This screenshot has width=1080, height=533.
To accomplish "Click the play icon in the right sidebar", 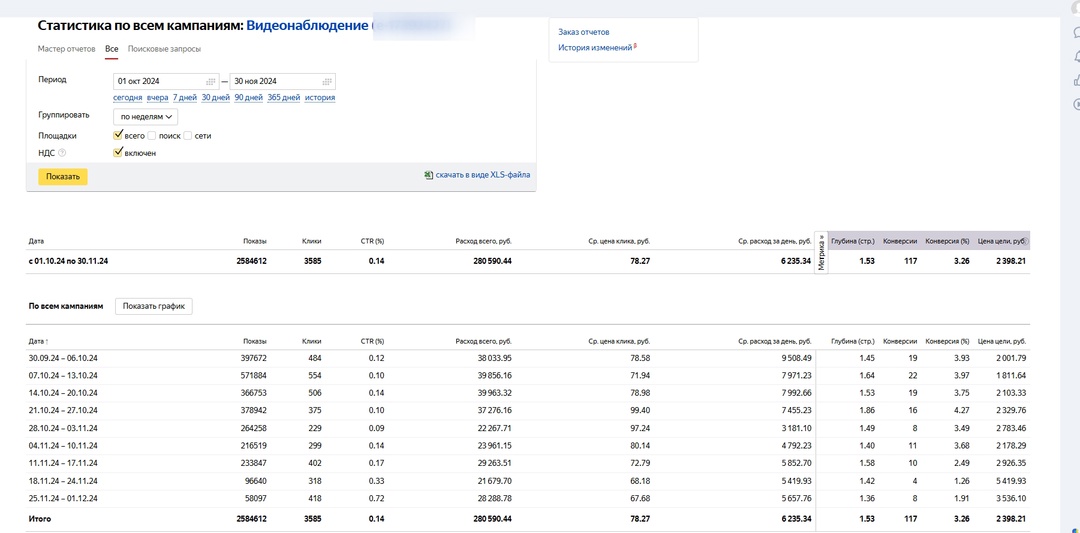I will (x=1076, y=105).
